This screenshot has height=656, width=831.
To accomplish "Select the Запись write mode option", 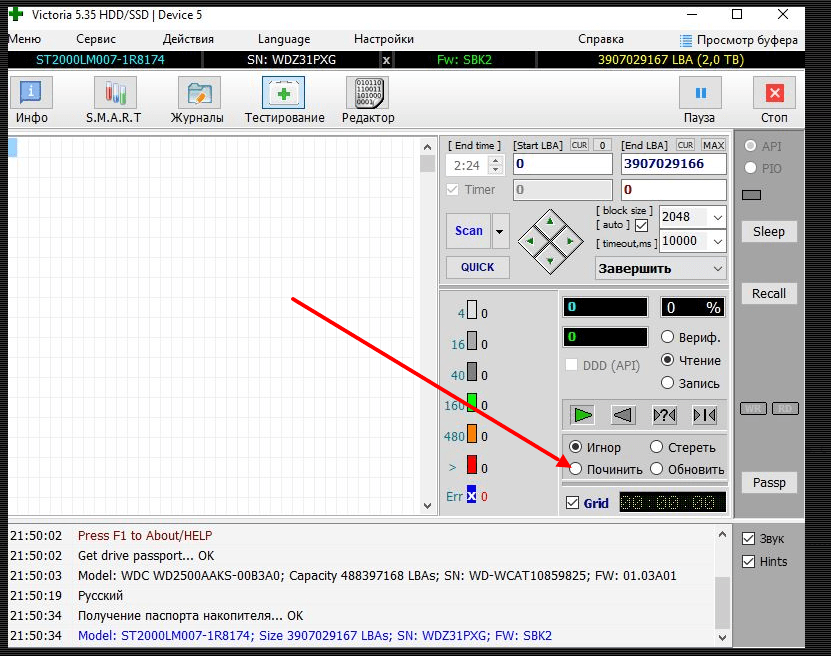I will point(668,383).
